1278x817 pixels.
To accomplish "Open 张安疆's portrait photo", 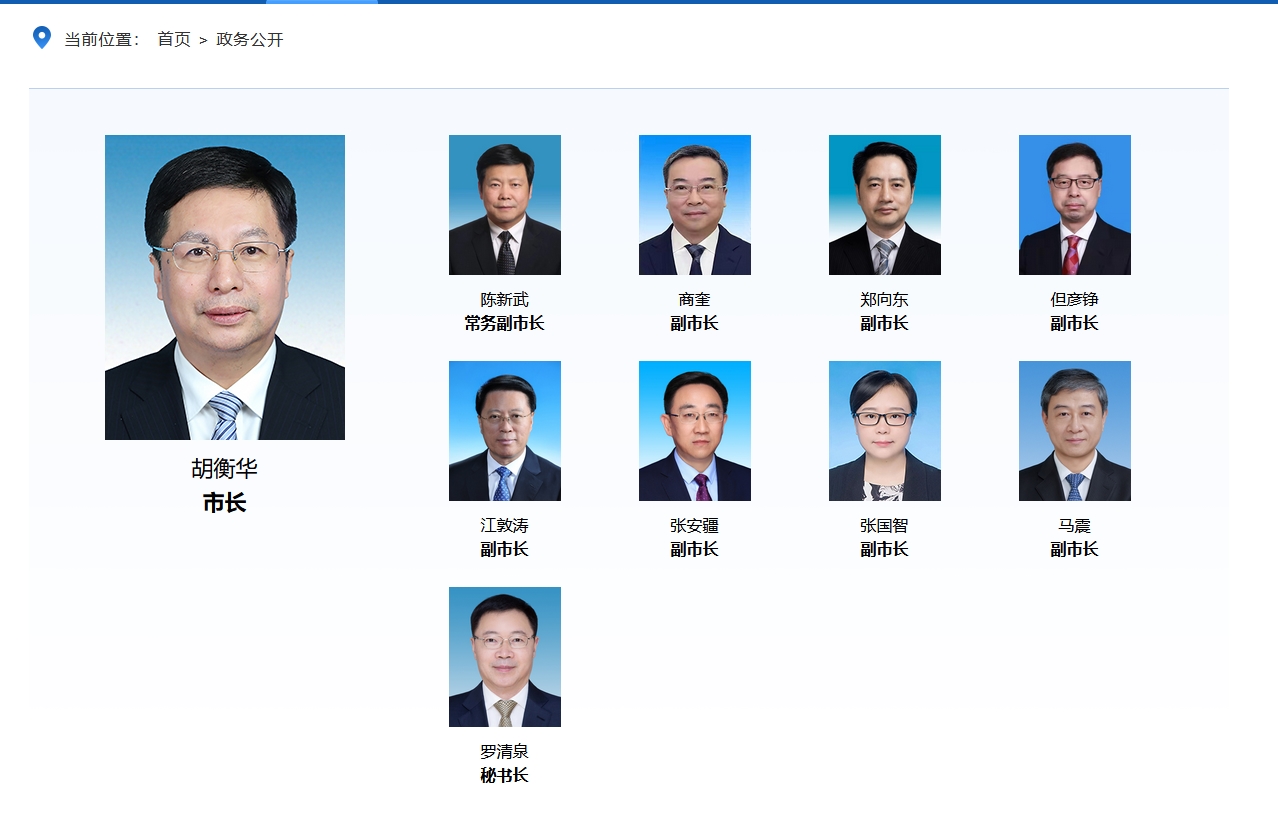I will [x=695, y=431].
